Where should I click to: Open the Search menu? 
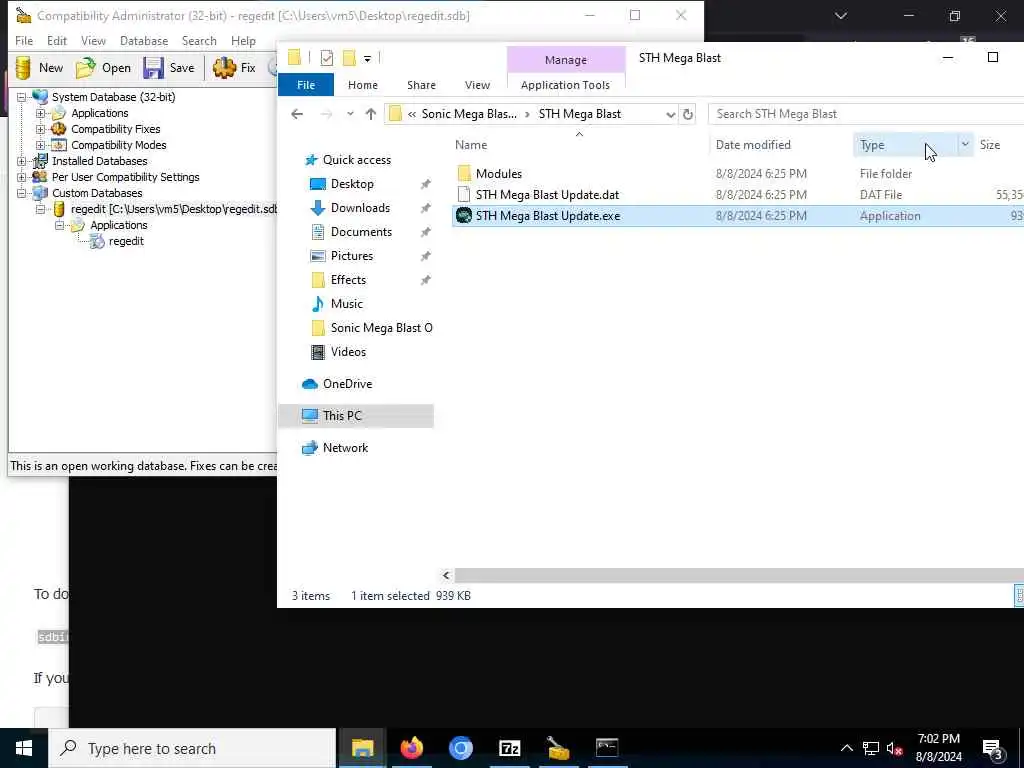pos(199,40)
